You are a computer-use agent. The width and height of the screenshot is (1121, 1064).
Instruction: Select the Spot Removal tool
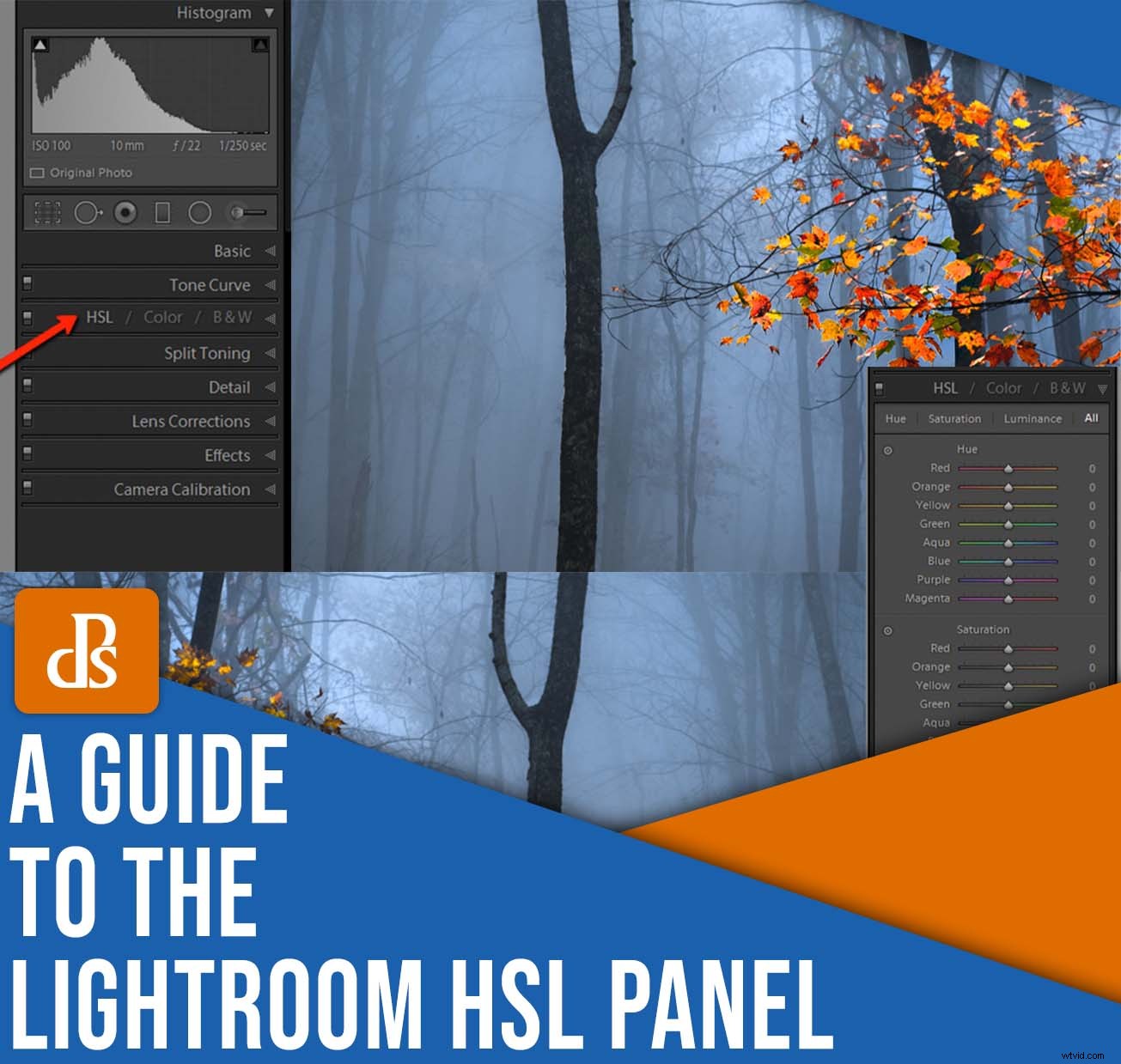[x=88, y=211]
